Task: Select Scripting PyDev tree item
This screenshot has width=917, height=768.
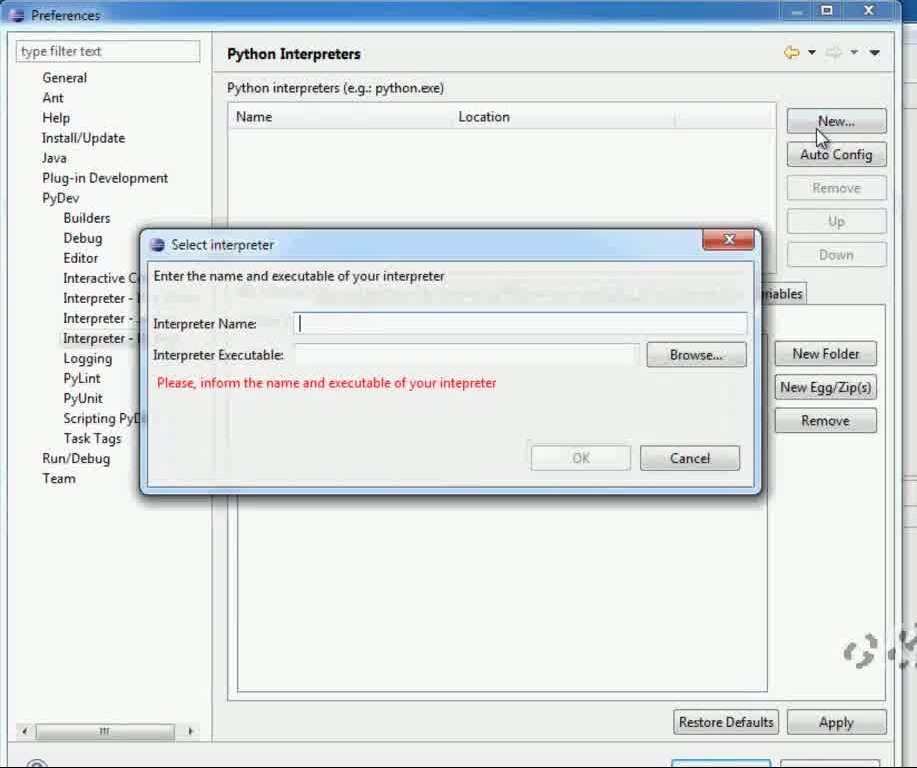Action: [x=103, y=419]
